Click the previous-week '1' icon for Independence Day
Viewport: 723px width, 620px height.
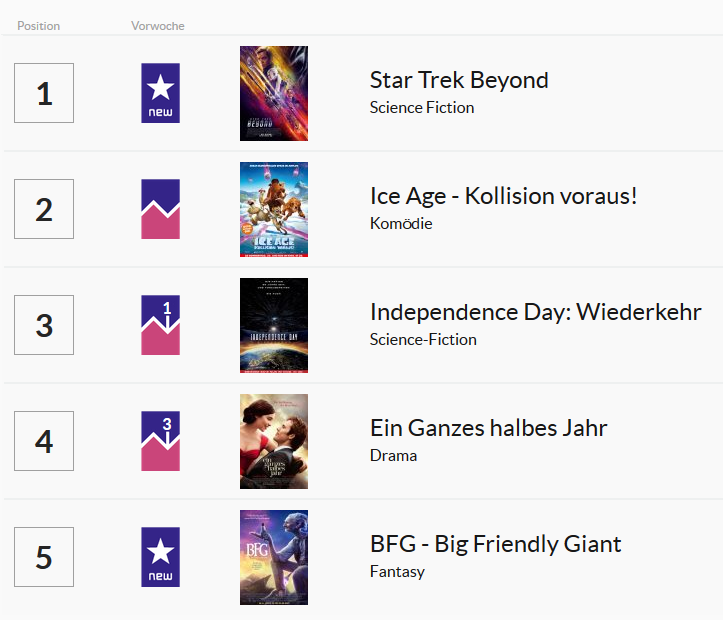160,325
